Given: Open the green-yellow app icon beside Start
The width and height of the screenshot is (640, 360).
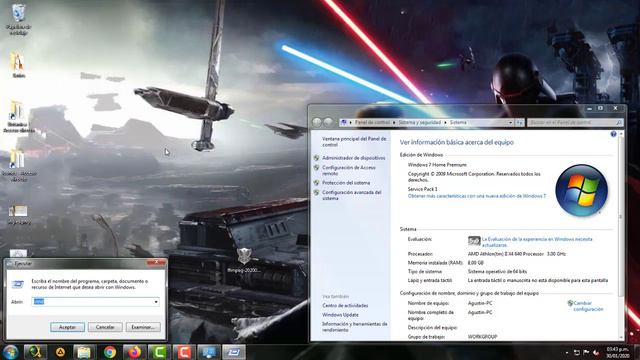Looking at the screenshot, I should tap(35, 352).
